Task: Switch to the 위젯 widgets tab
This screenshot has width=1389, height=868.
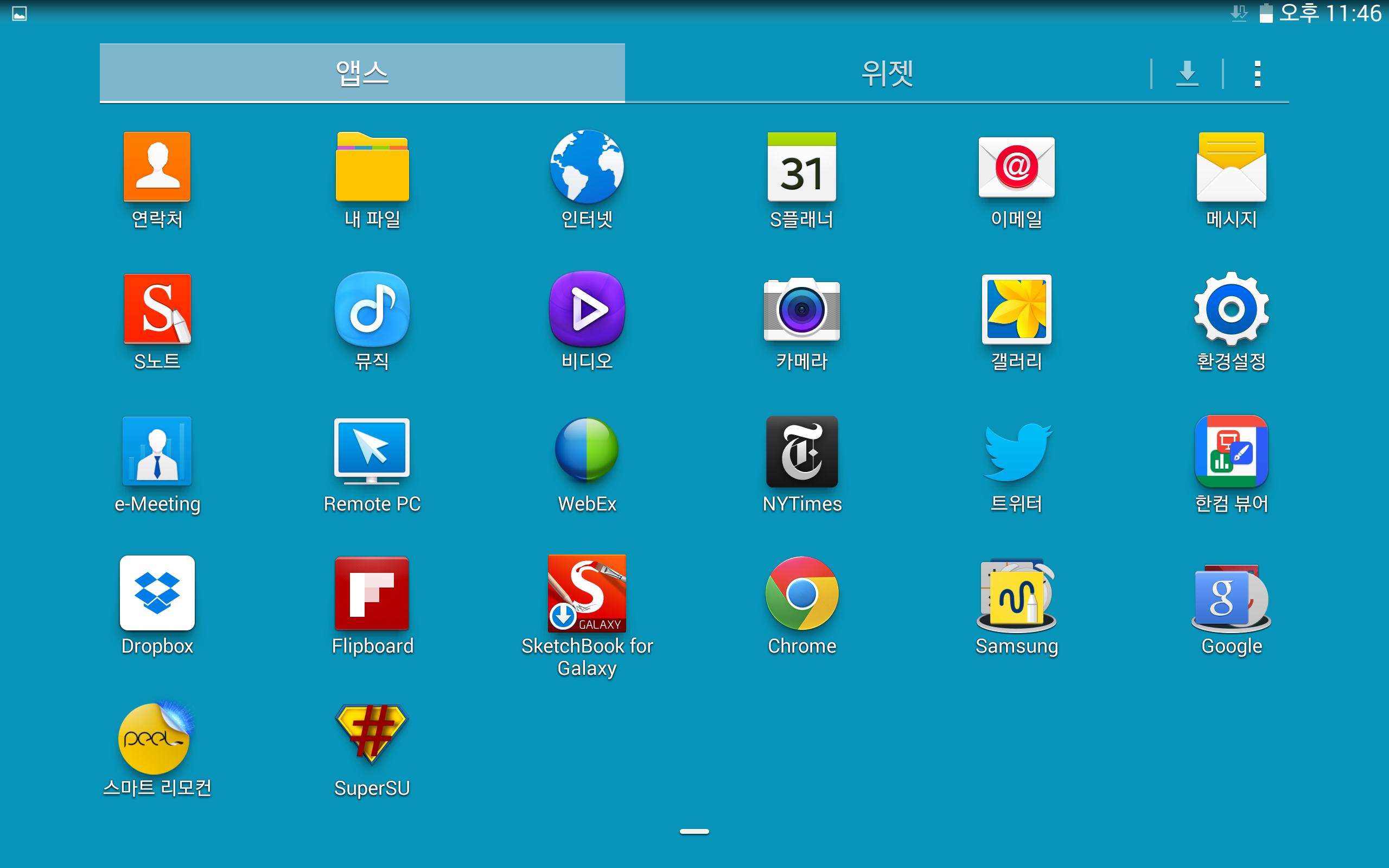Action: [887, 73]
